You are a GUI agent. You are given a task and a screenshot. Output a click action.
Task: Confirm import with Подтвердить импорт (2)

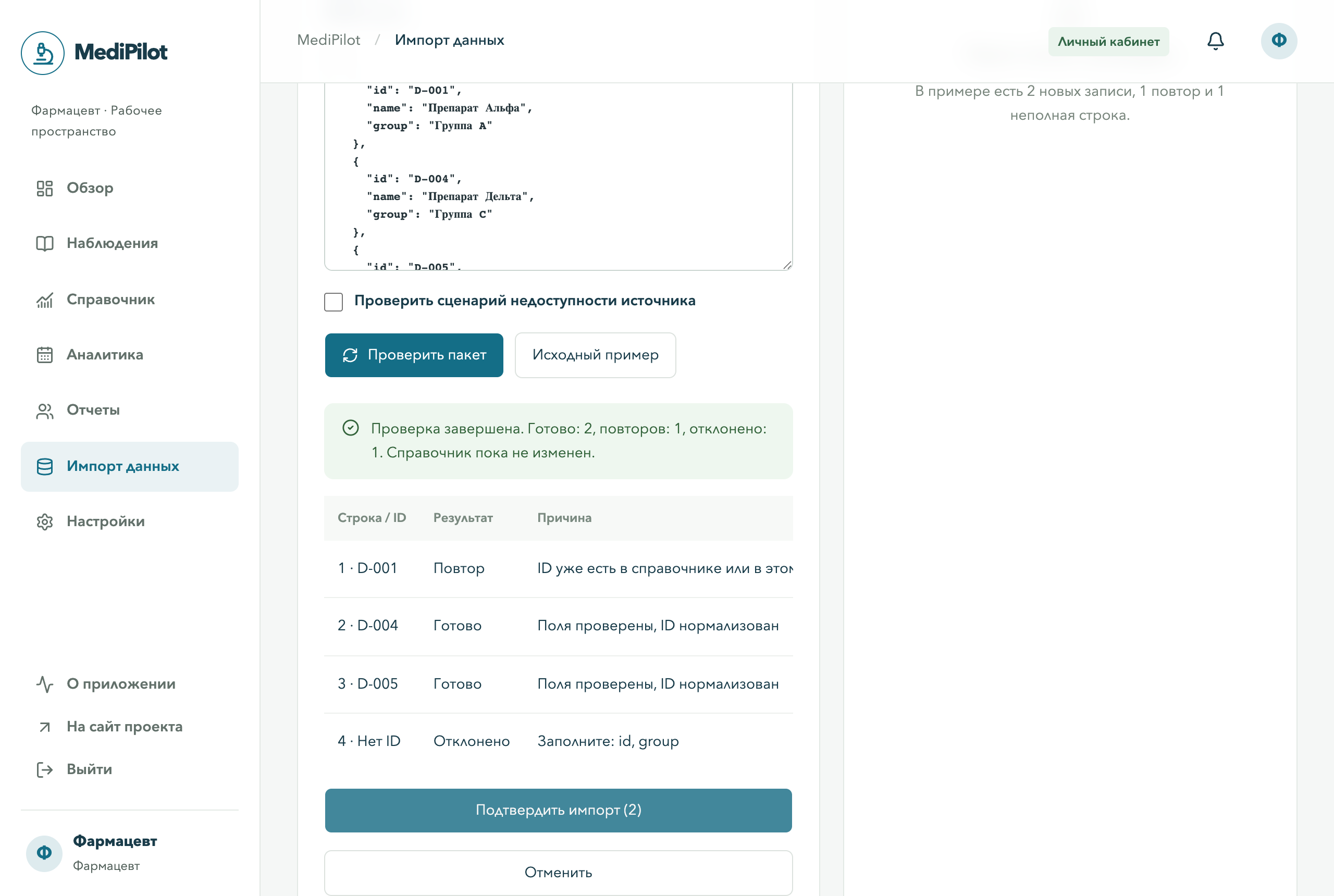(x=559, y=810)
